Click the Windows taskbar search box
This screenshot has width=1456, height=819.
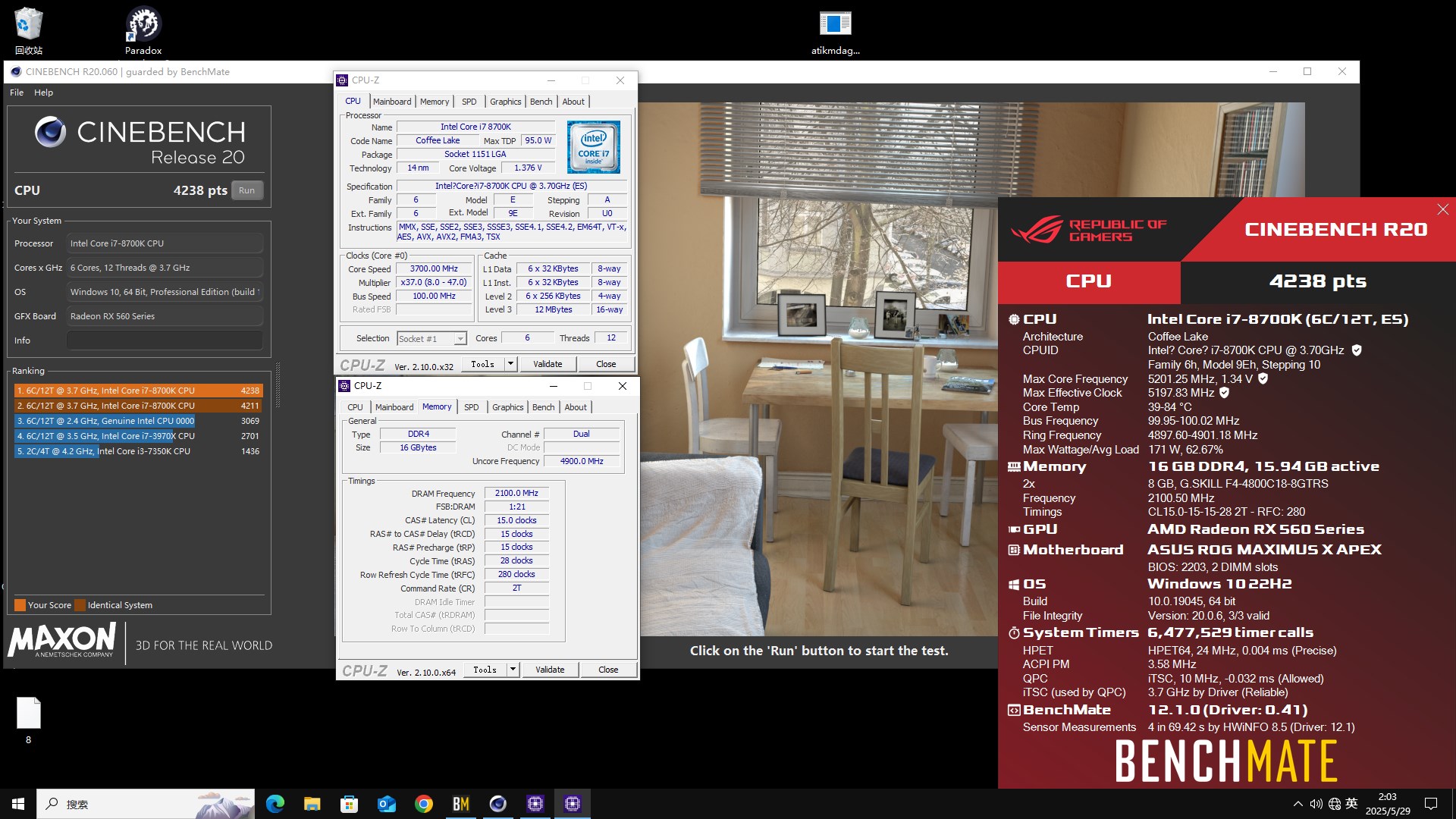click(x=146, y=804)
